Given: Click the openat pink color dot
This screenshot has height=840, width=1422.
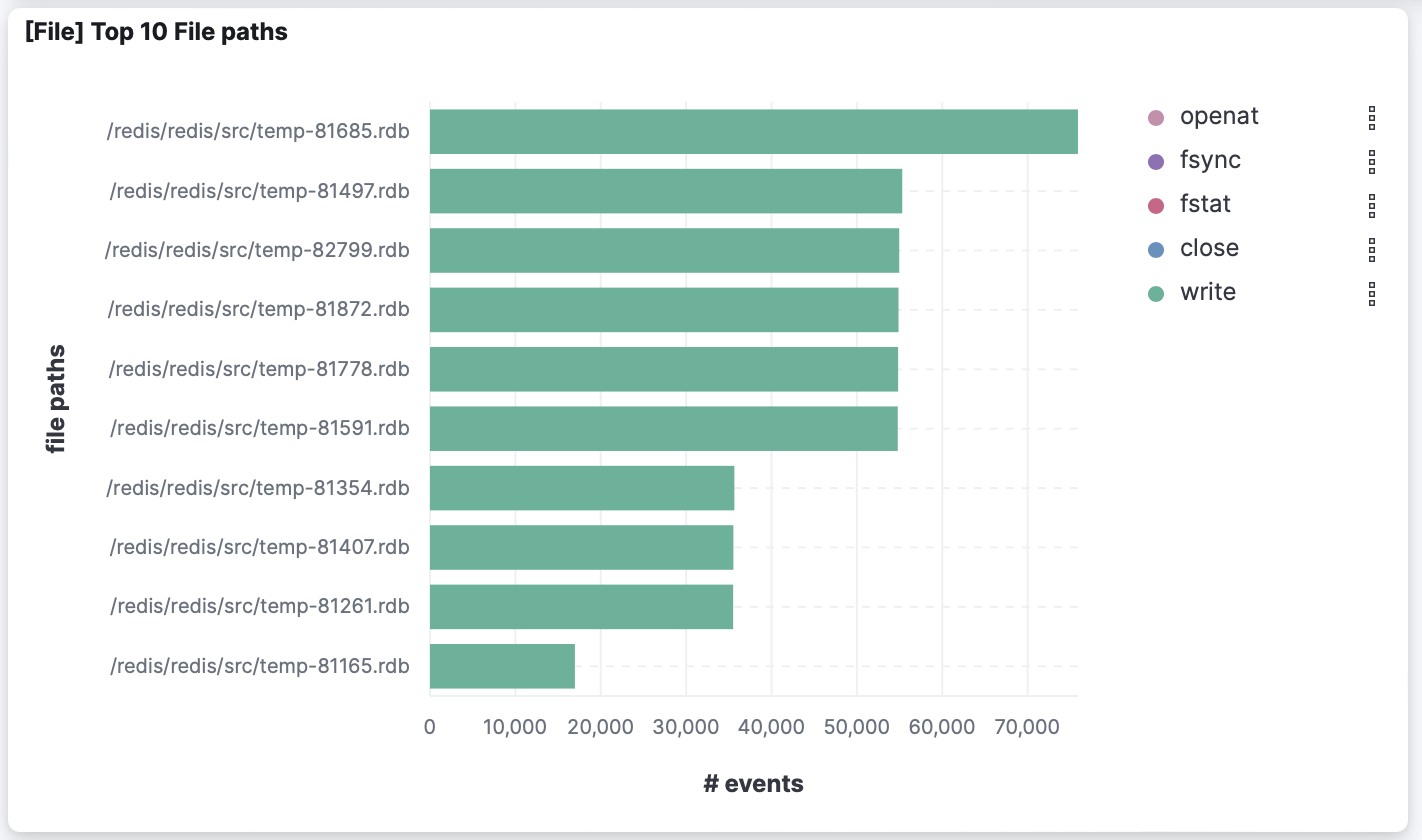Looking at the screenshot, I should [x=1156, y=118].
